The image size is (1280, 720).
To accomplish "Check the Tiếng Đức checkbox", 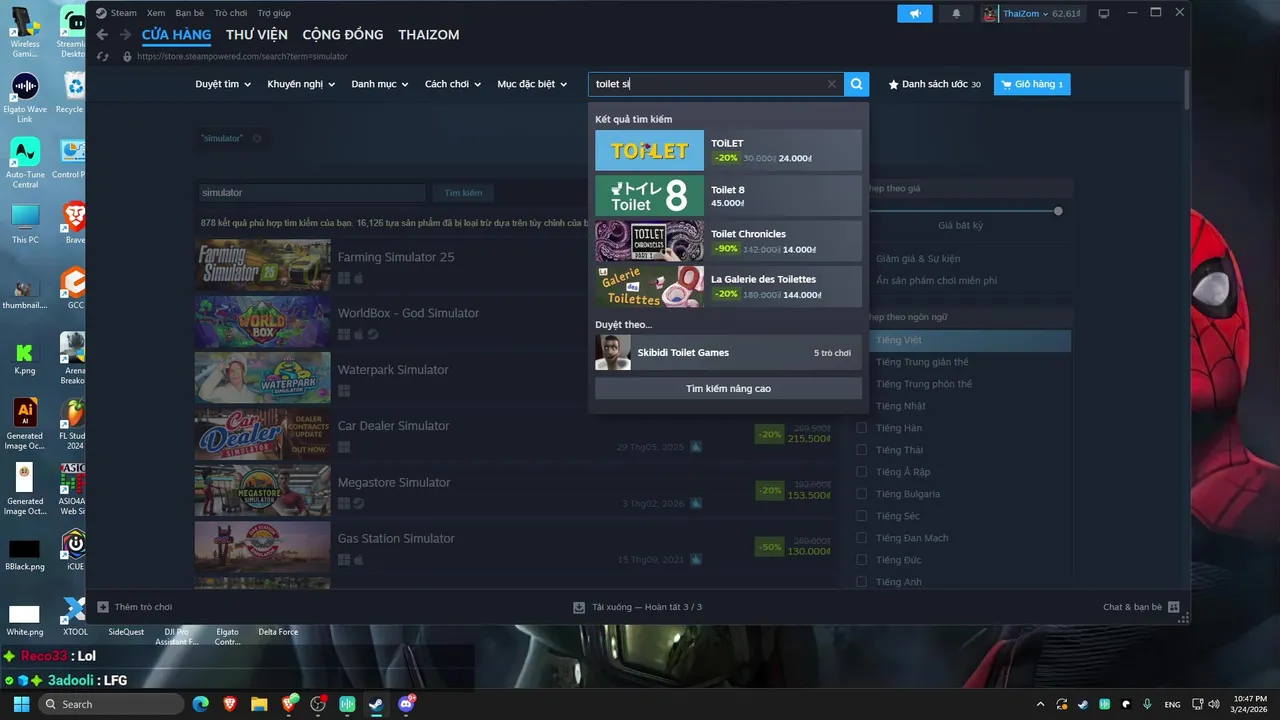I will (861, 560).
